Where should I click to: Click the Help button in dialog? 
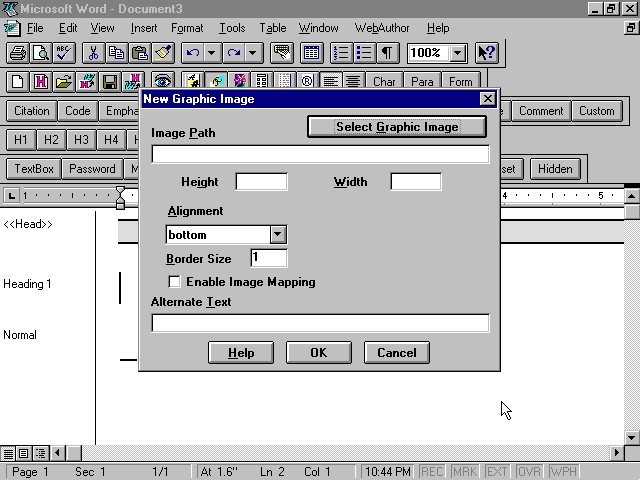[x=241, y=352]
